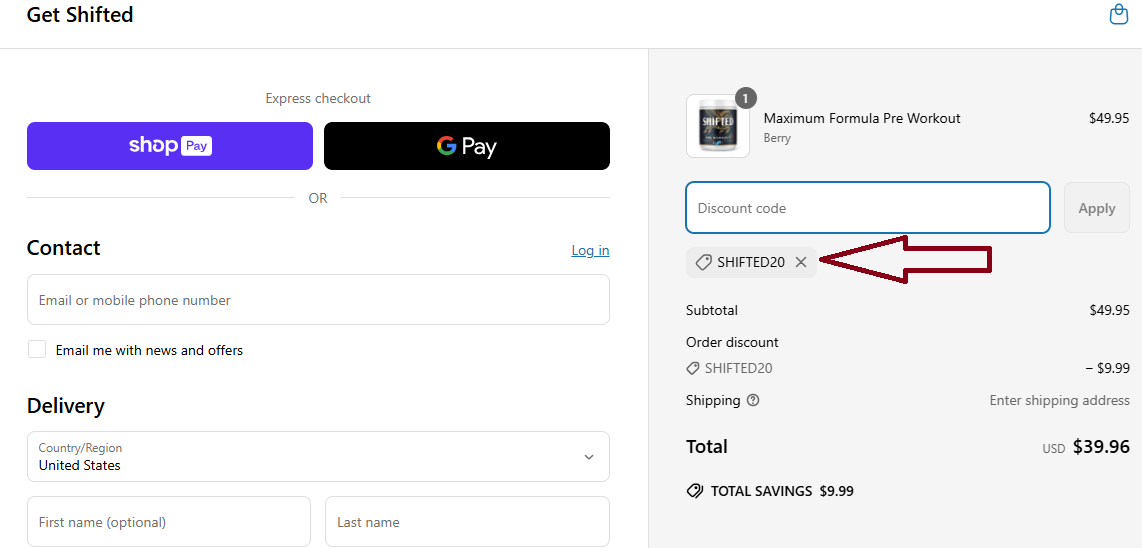Viewport: 1142px width, 548px height.
Task: Click the First name (optional) field
Action: pyautogui.click(x=169, y=522)
